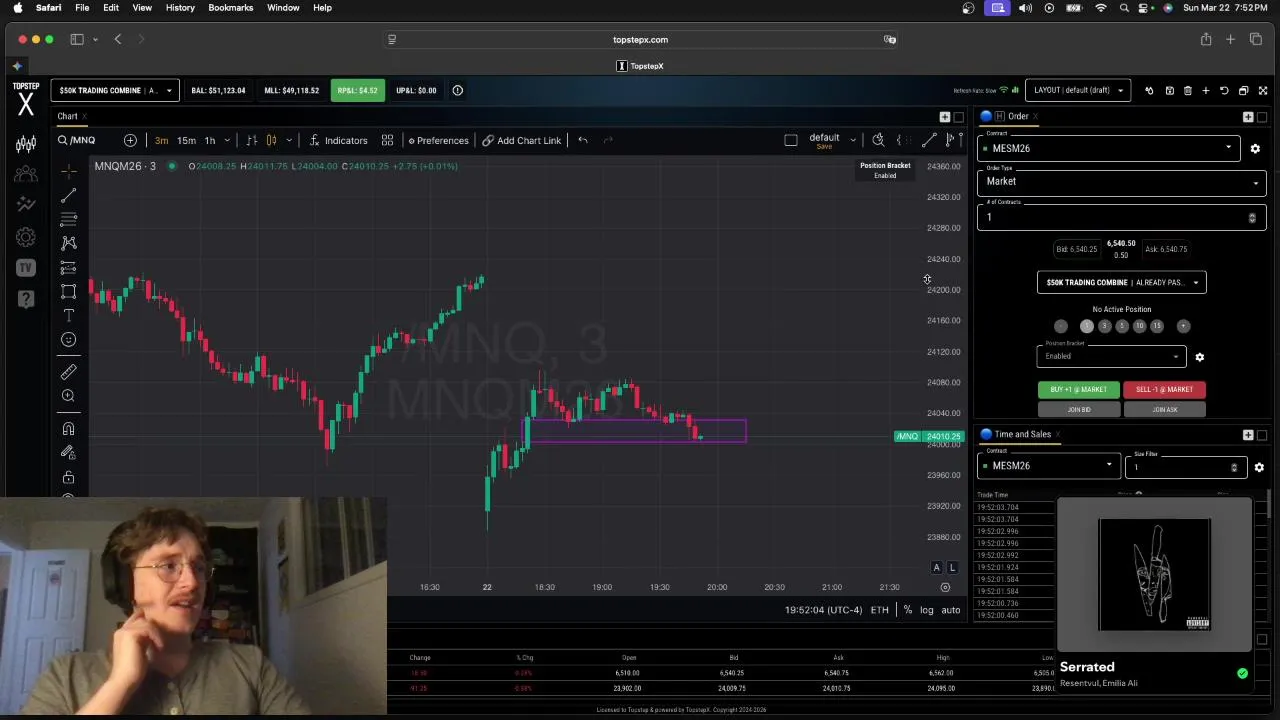The width and height of the screenshot is (1280, 720).
Task: Redo the chart action
Action: coord(607,140)
